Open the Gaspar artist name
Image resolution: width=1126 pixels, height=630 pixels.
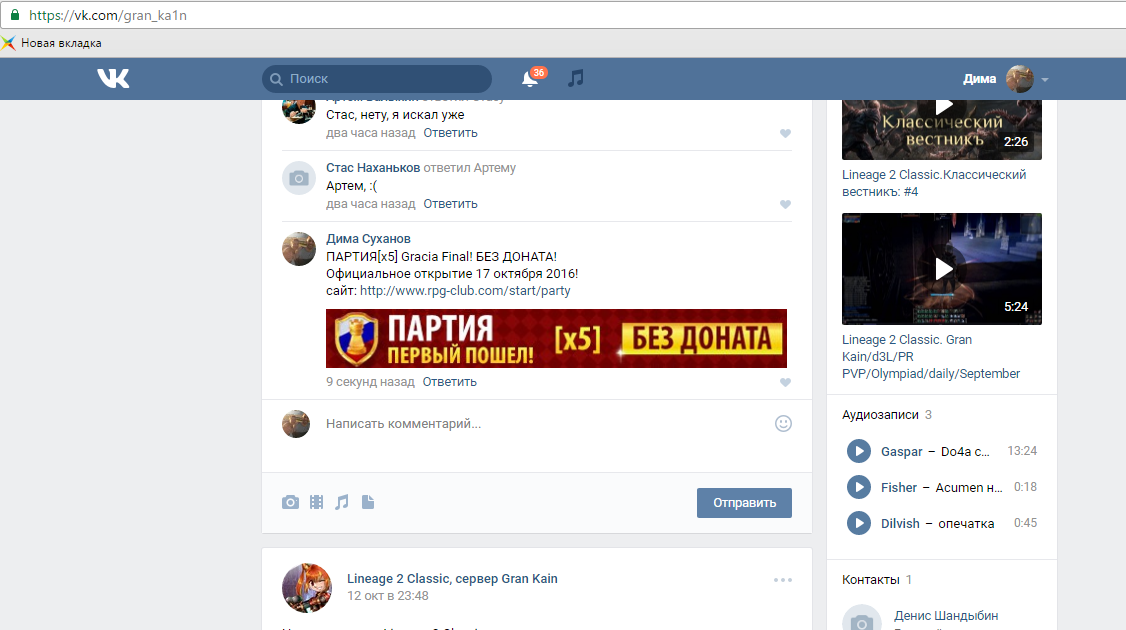pyautogui.click(x=901, y=452)
